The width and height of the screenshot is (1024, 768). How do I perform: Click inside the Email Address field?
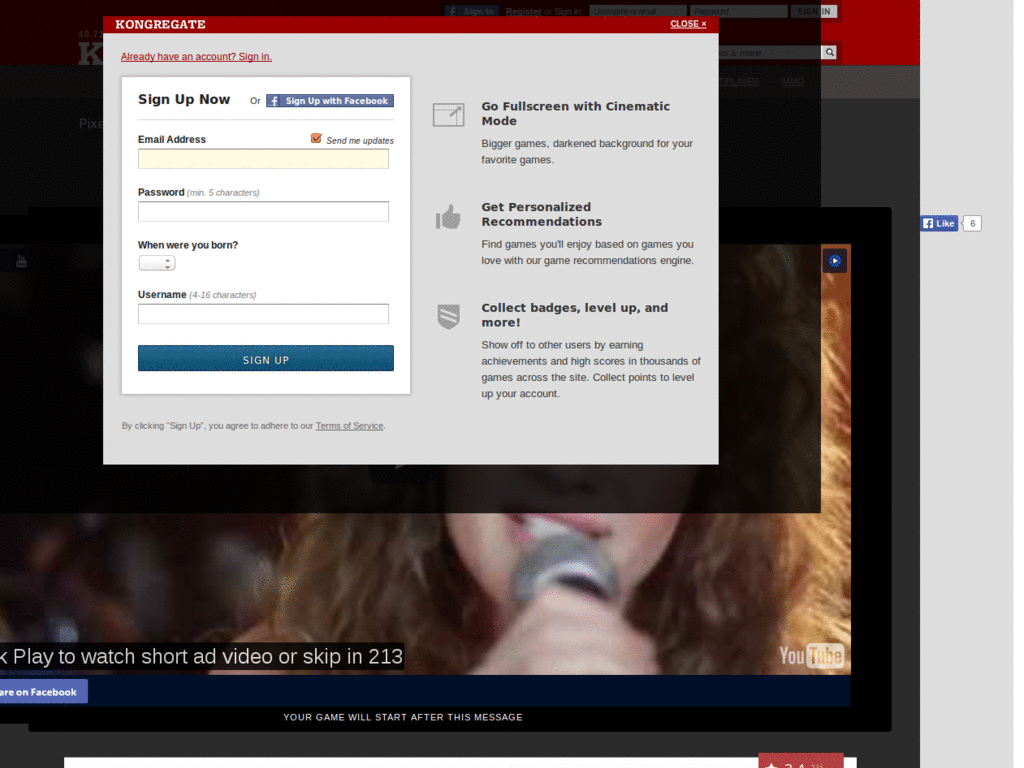(x=263, y=158)
